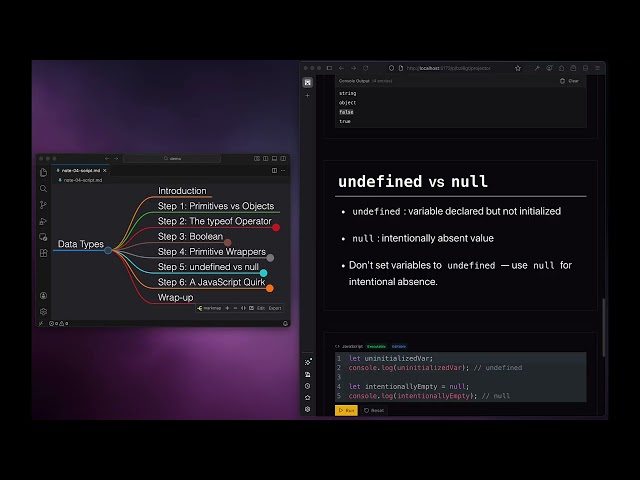
Task: Go back in VS Code title bar
Action: click(107, 158)
